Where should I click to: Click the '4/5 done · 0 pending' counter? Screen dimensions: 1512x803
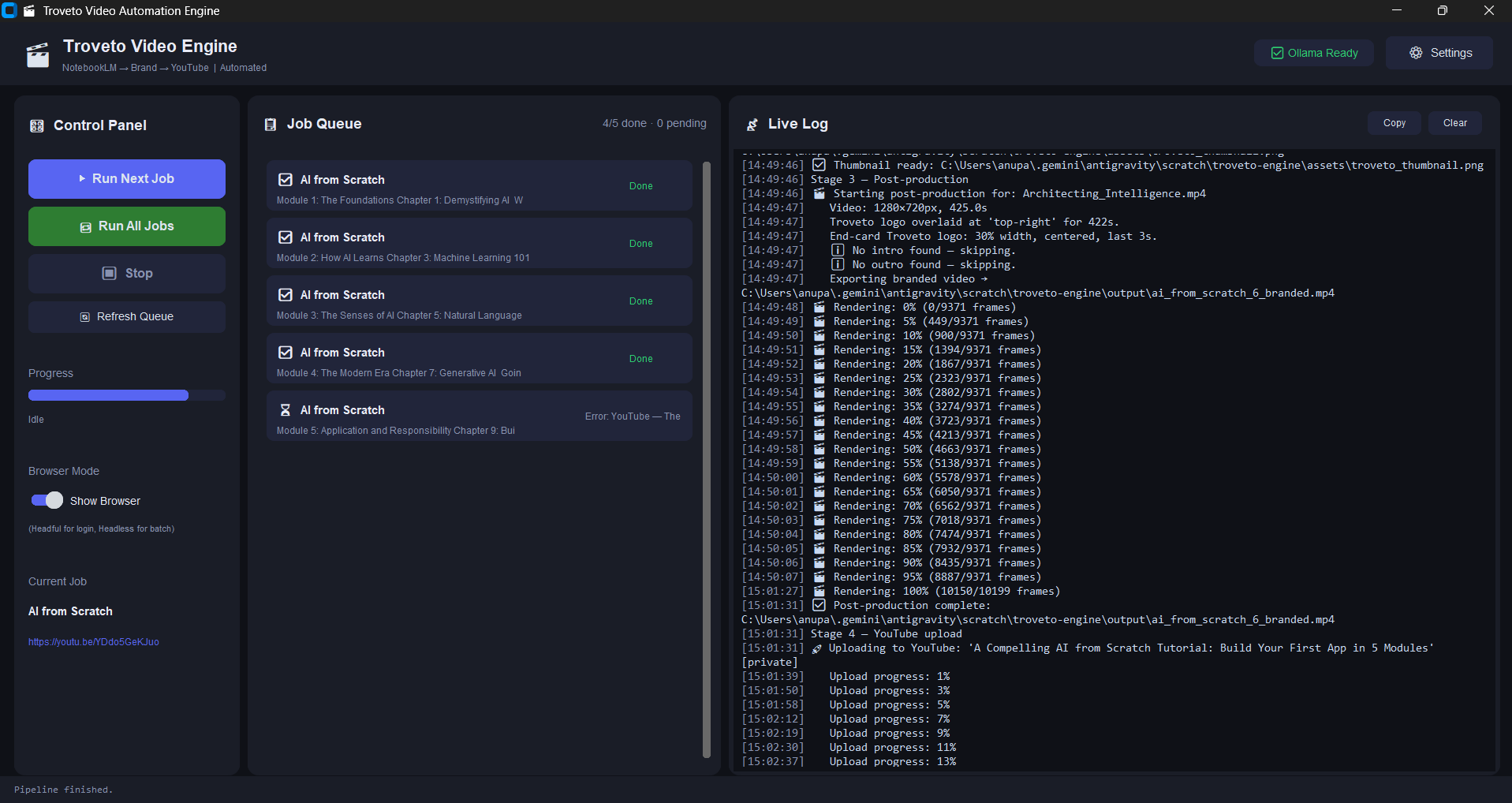tap(655, 124)
